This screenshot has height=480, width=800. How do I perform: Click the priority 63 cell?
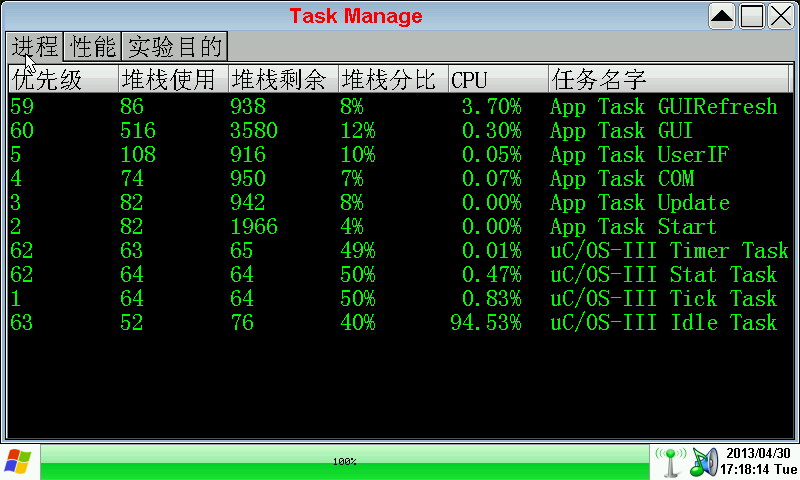point(21,323)
